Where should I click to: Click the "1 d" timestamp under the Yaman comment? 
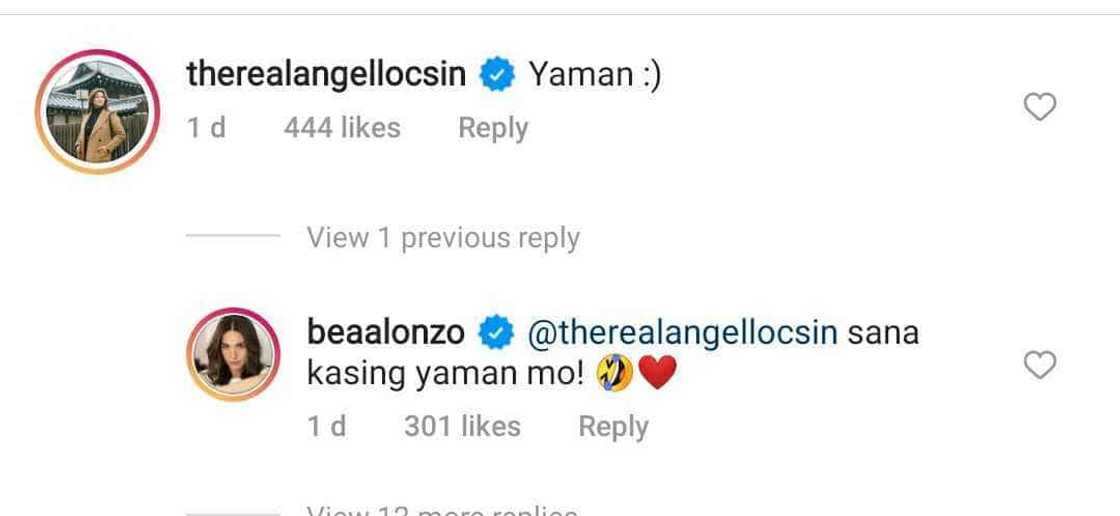(x=206, y=129)
